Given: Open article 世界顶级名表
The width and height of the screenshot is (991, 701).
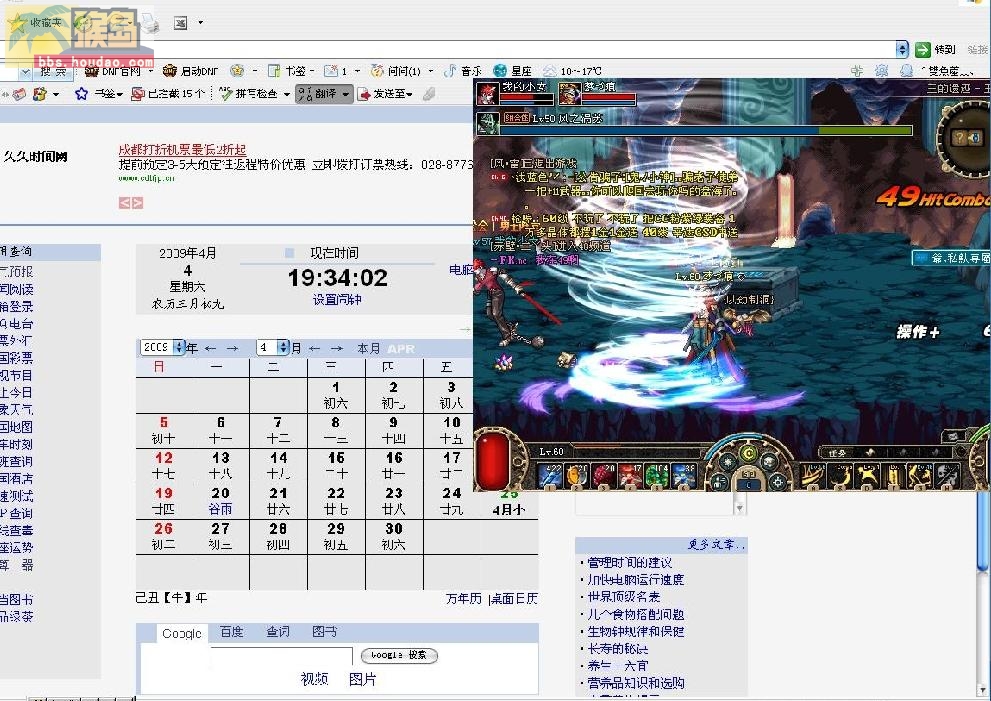Looking at the screenshot, I should [x=624, y=596].
